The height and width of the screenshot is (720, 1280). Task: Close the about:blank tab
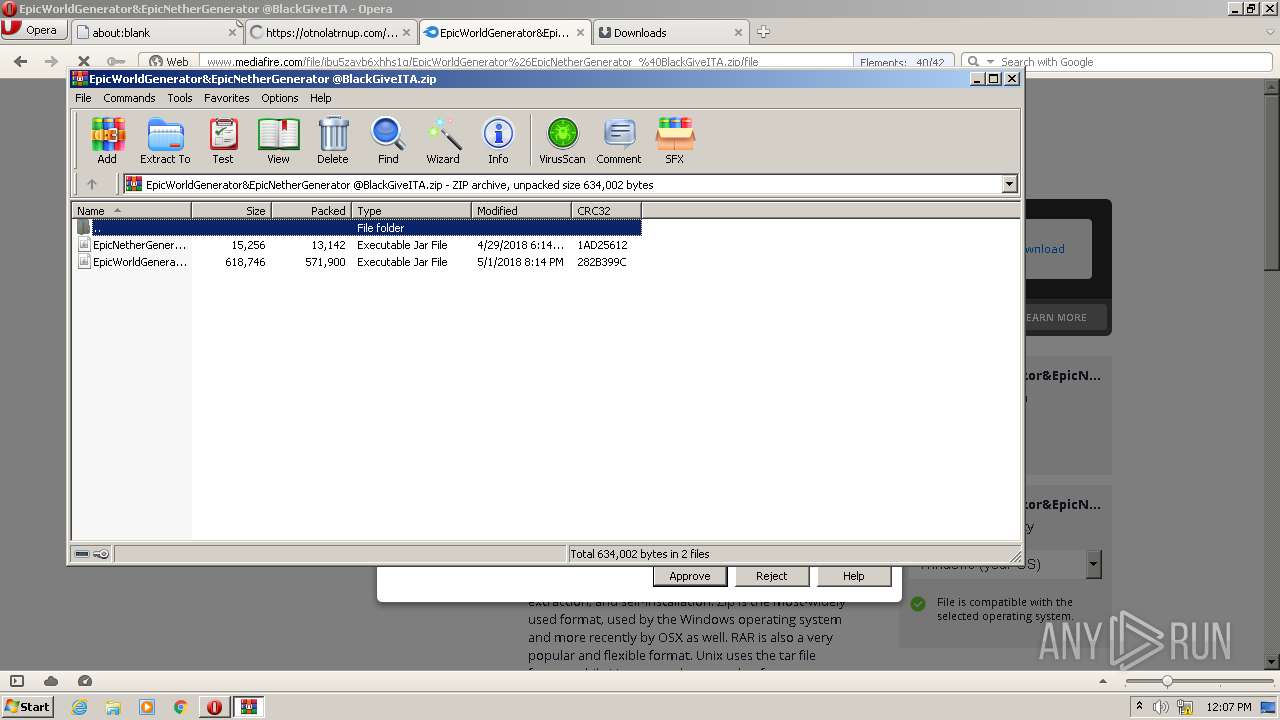[232, 32]
